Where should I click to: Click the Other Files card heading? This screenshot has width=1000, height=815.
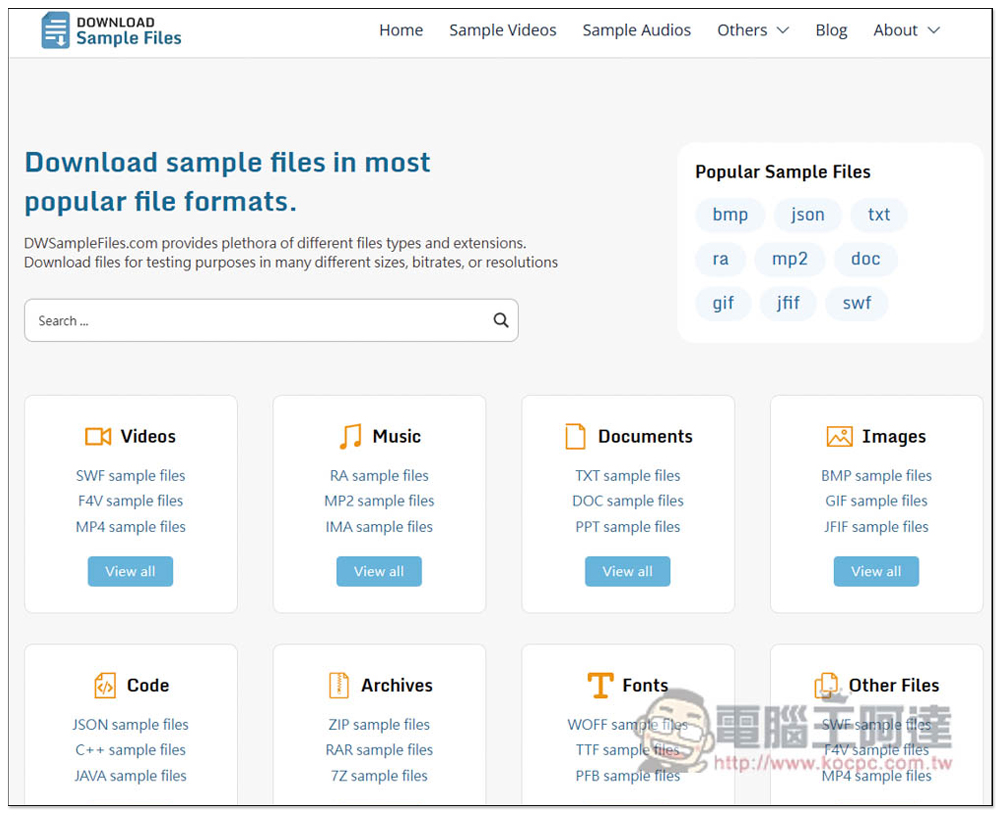893,686
